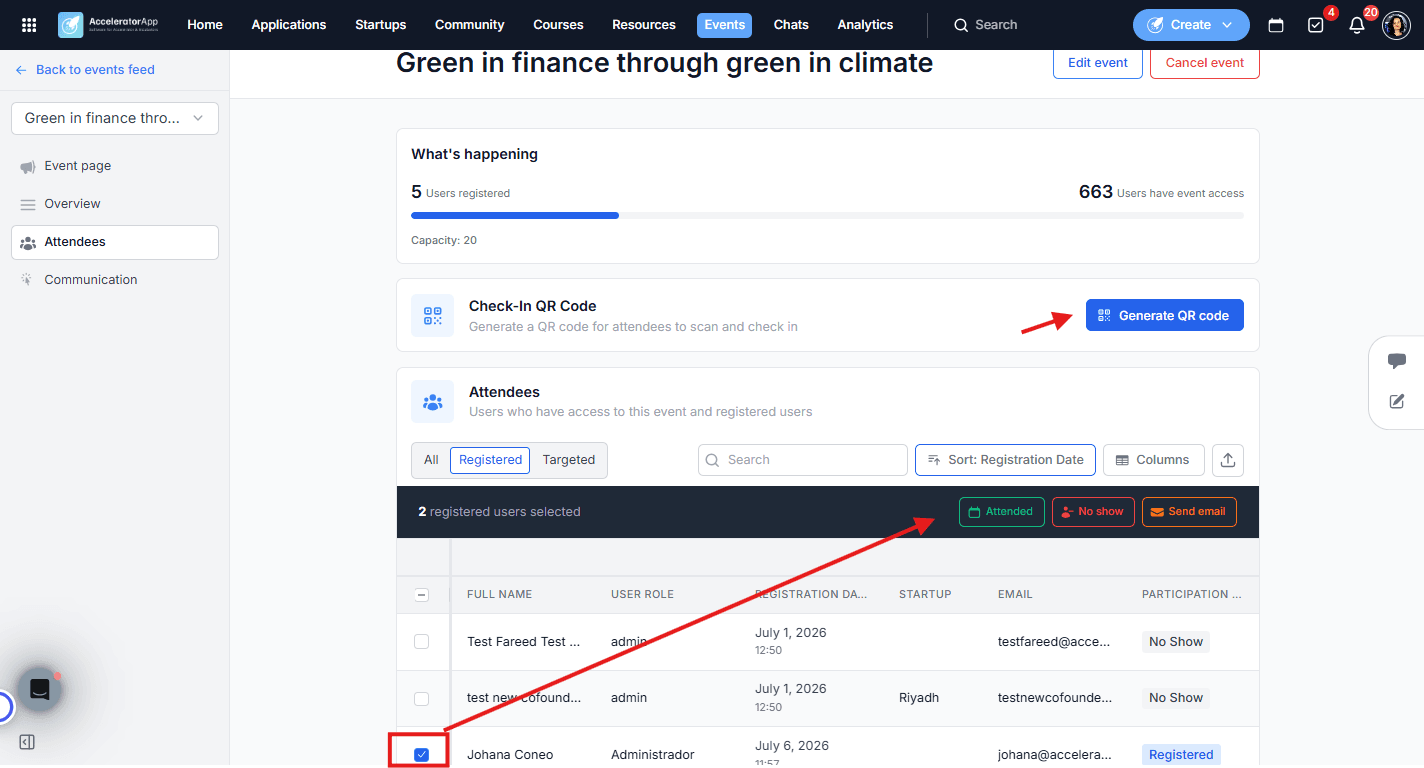Open the Analytics menu item
The image size is (1424, 768).
click(865, 25)
